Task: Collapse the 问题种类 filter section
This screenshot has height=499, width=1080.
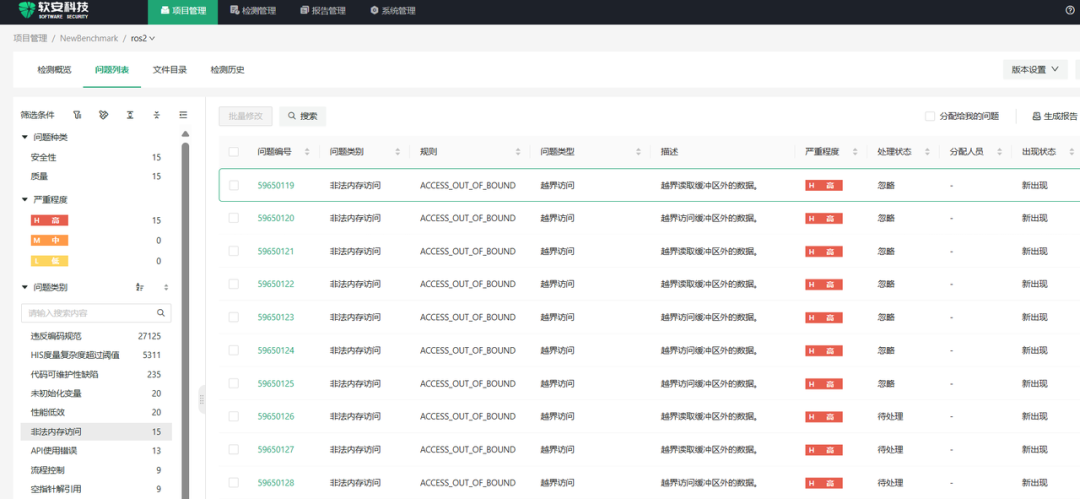Action: pyautogui.click(x=25, y=137)
